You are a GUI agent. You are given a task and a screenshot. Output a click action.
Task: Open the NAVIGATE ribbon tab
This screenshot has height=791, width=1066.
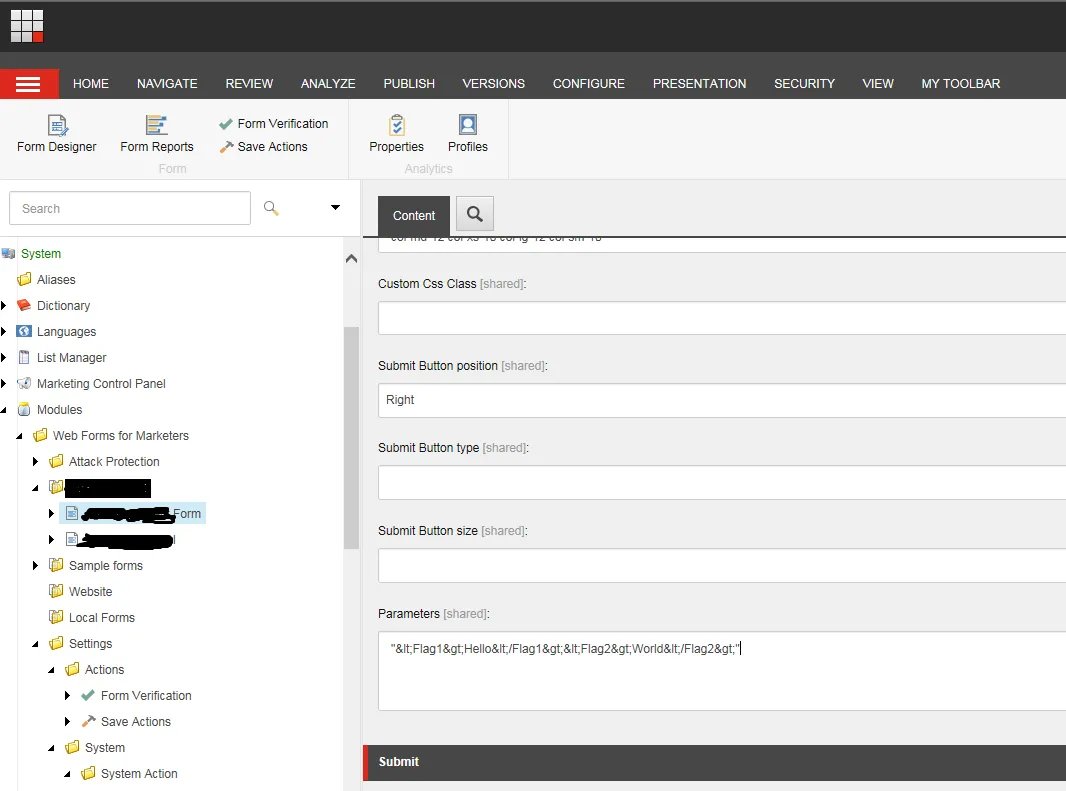pos(167,84)
